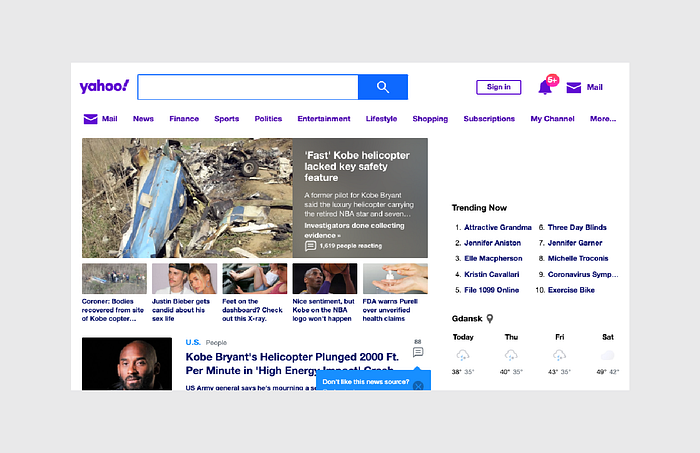
Task: Go to Subscriptions in navigation
Action: click(489, 119)
